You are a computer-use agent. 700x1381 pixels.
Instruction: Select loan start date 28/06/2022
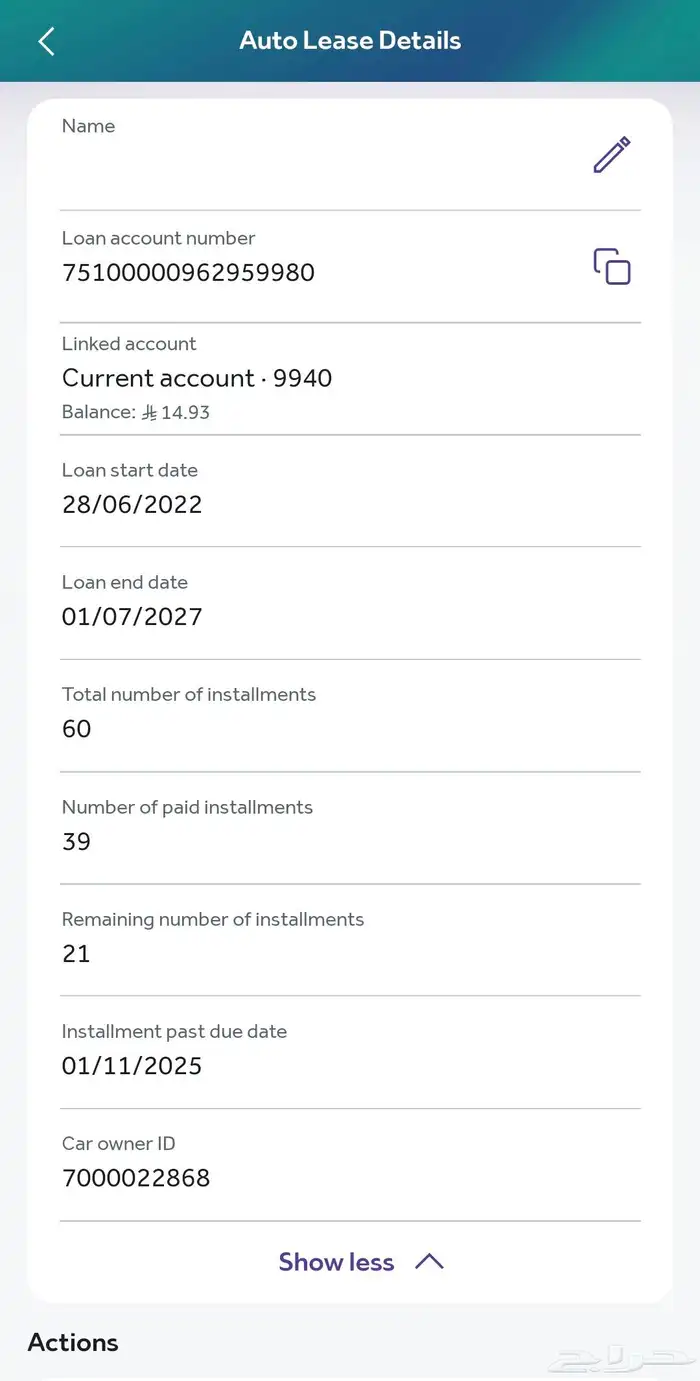(x=132, y=504)
